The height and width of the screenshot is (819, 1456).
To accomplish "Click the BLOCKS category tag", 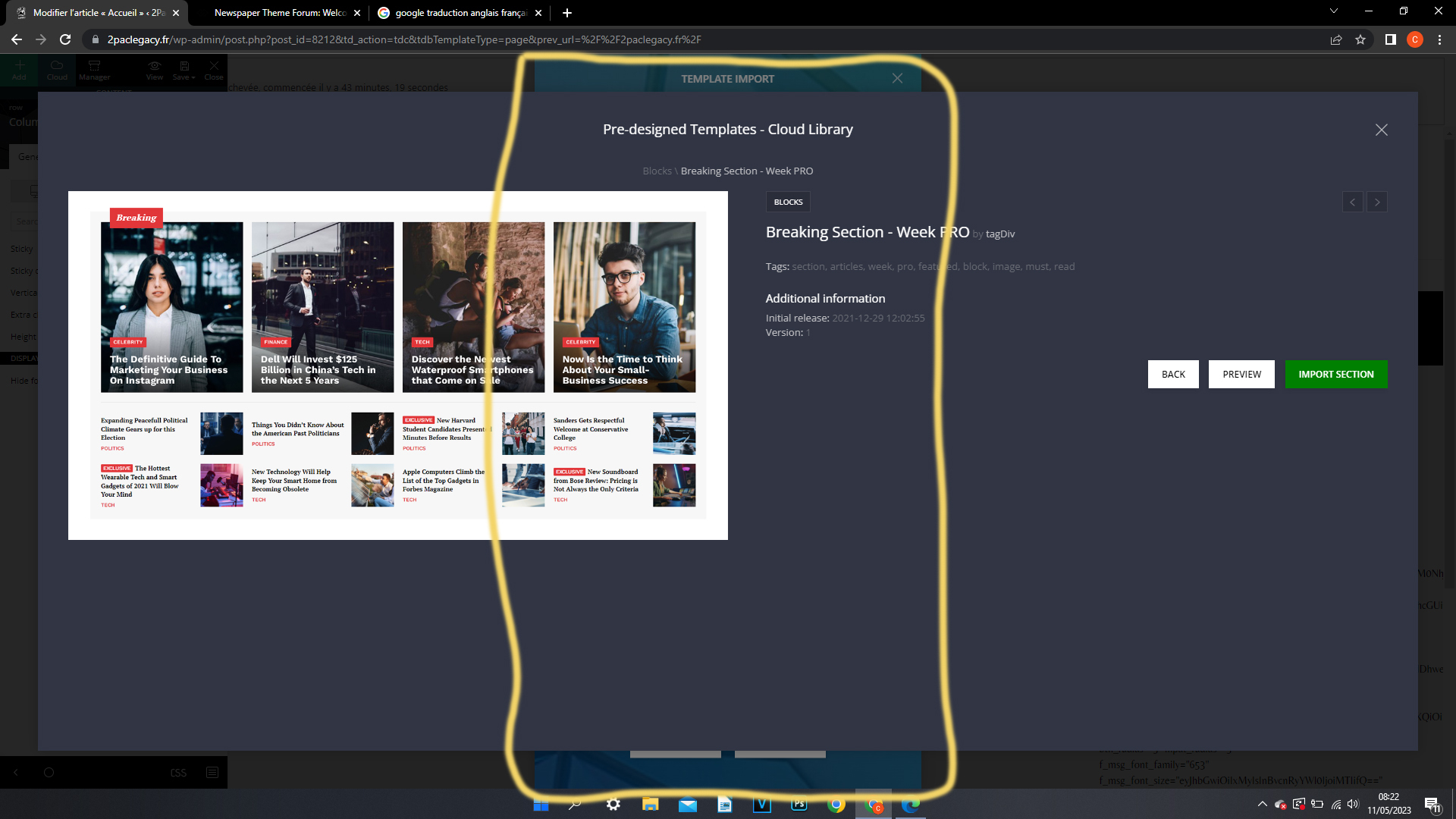I will coord(788,202).
